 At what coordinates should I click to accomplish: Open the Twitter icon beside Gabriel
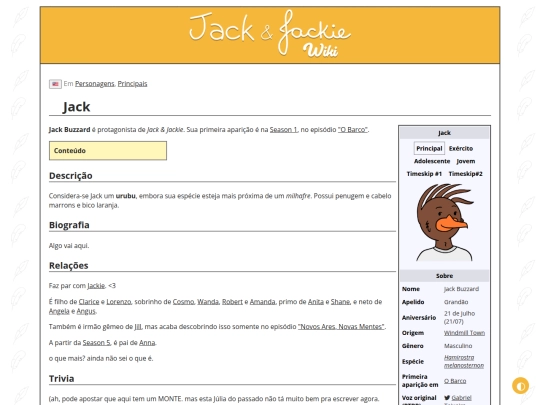(x=447, y=398)
